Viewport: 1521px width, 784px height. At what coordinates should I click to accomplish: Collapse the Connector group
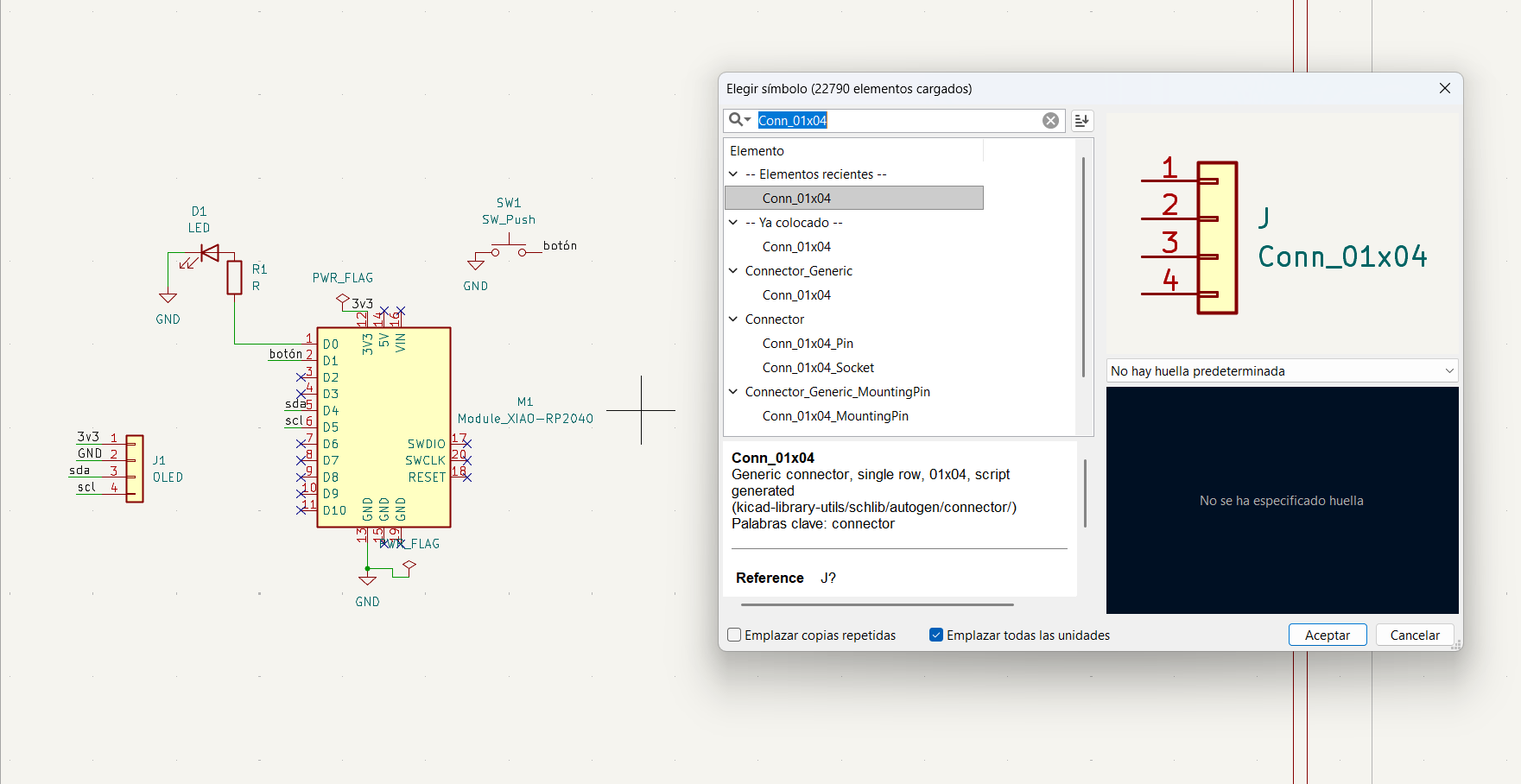733,319
